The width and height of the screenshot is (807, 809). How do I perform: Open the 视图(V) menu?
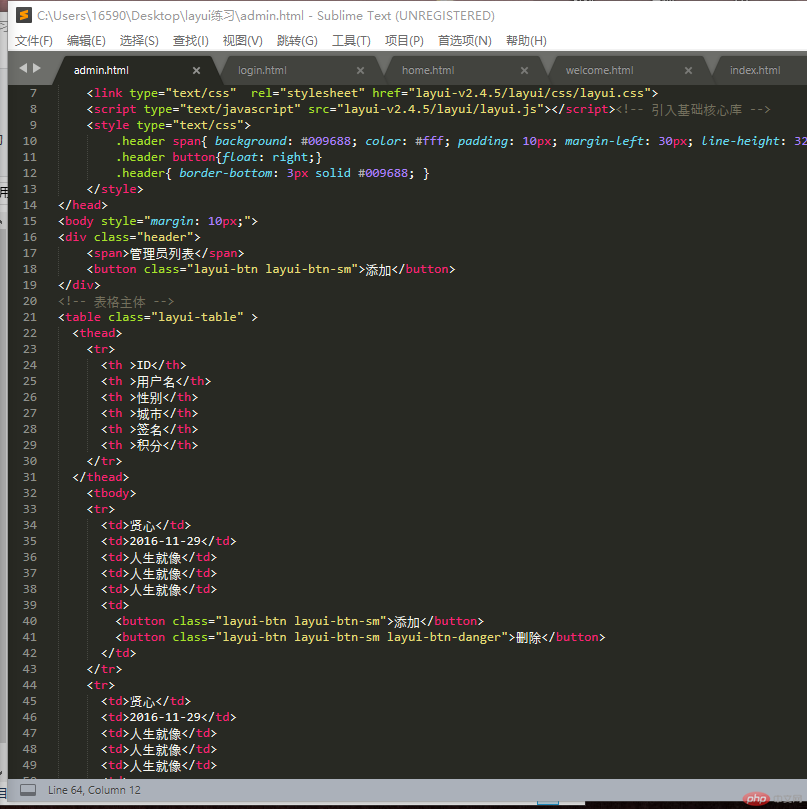pos(243,41)
